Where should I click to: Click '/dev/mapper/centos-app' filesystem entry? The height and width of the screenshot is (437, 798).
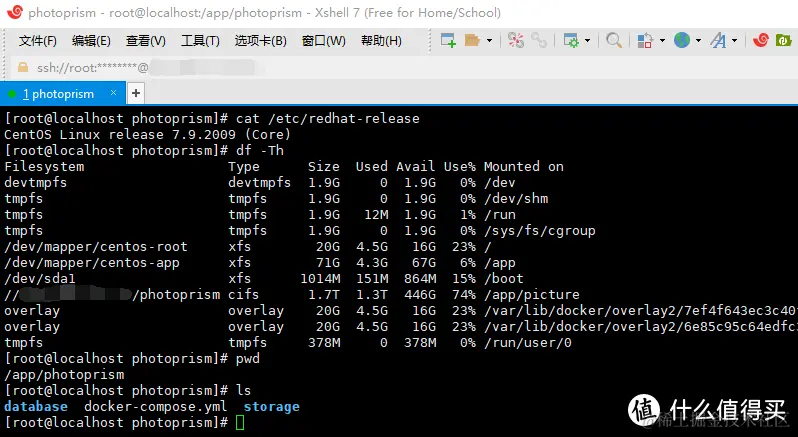(92, 263)
